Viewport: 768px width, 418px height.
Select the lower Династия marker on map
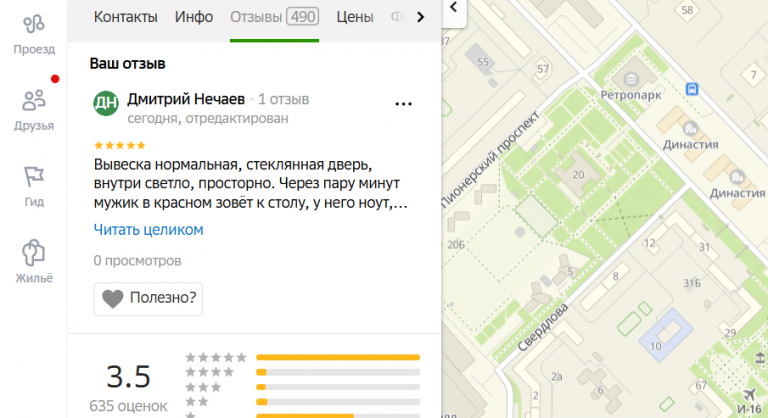tap(737, 177)
